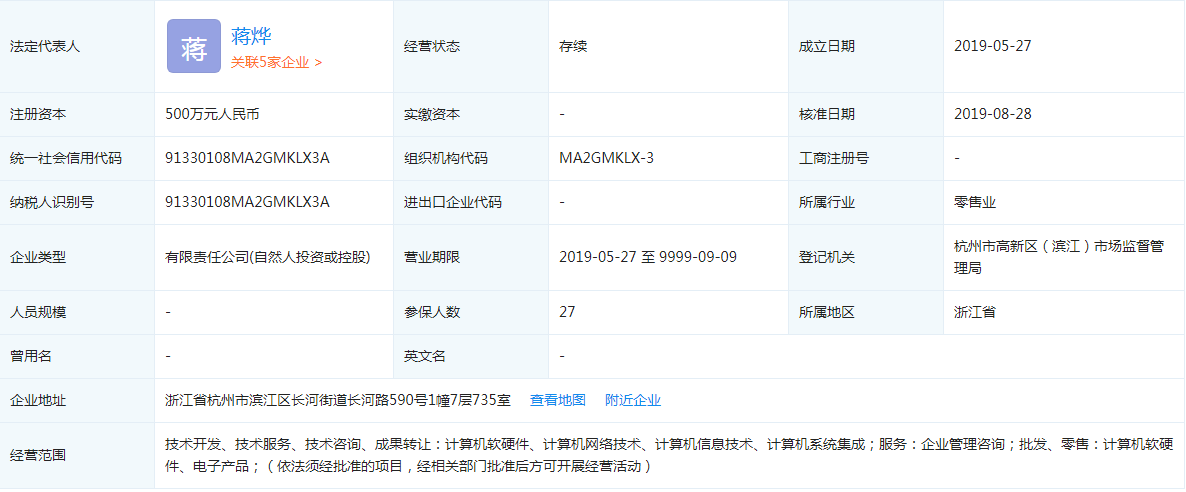Select the 登记机关 label
Screen dimensions: 1186x492
point(827,257)
